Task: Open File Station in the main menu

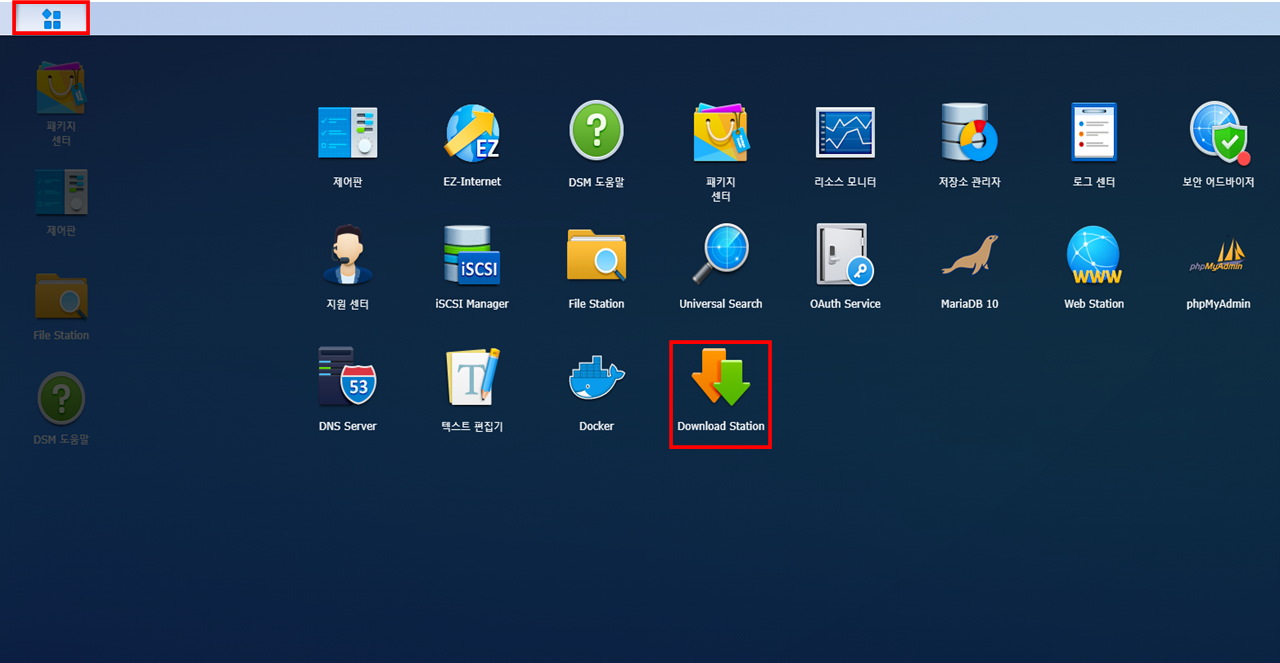Action: 596,255
